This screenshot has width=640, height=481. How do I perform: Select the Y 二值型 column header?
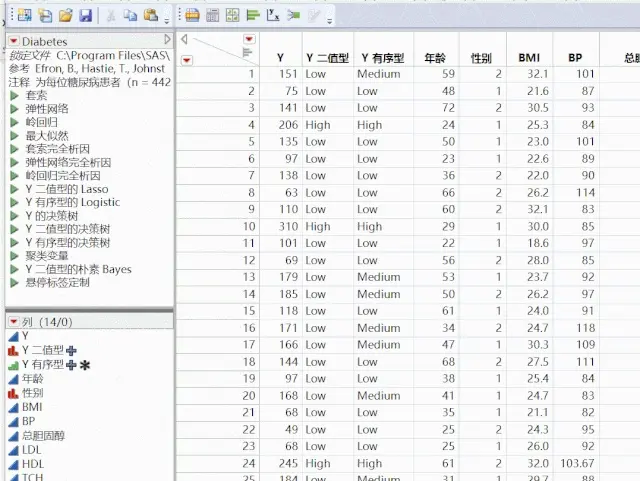coord(328,58)
